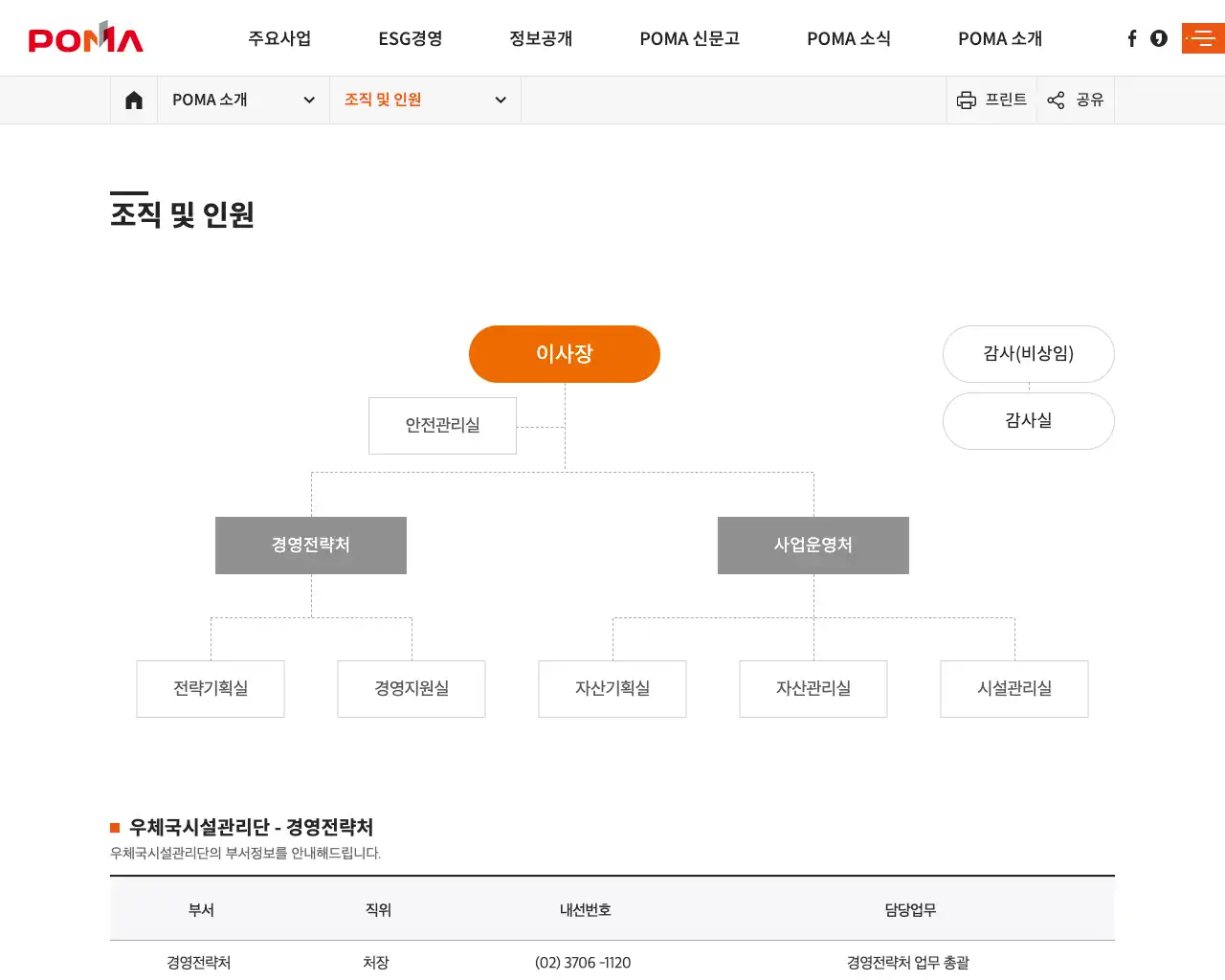Click the 내선번호 column header
This screenshot has height=980, width=1225.
point(585,910)
